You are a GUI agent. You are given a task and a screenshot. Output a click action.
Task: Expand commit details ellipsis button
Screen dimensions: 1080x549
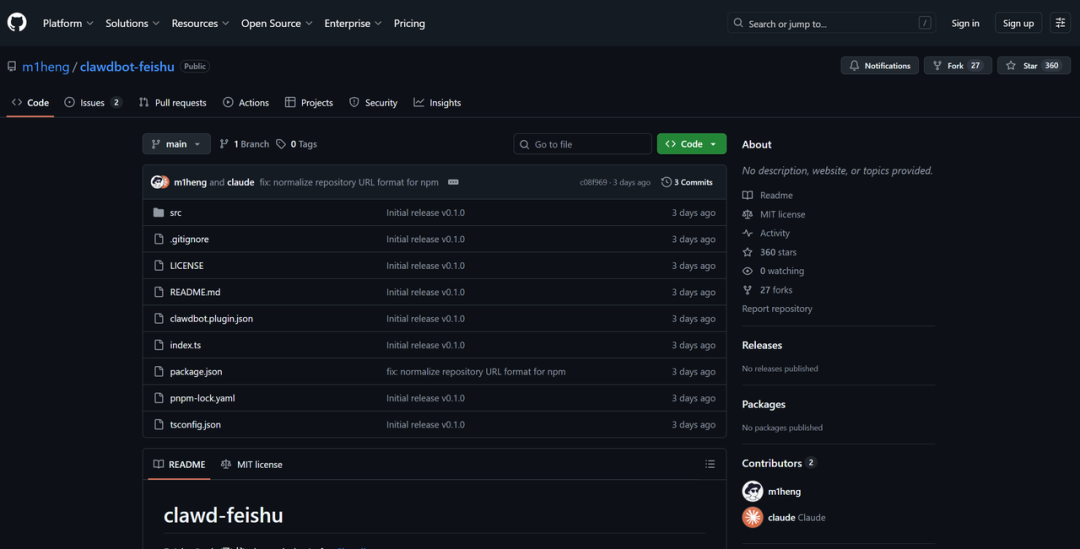(x=453, y=183)
